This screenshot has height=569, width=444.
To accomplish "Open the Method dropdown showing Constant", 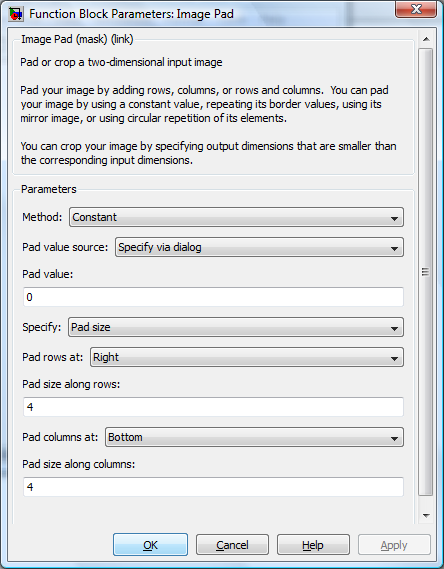I will pyautogui.click(x=236, y=217).
